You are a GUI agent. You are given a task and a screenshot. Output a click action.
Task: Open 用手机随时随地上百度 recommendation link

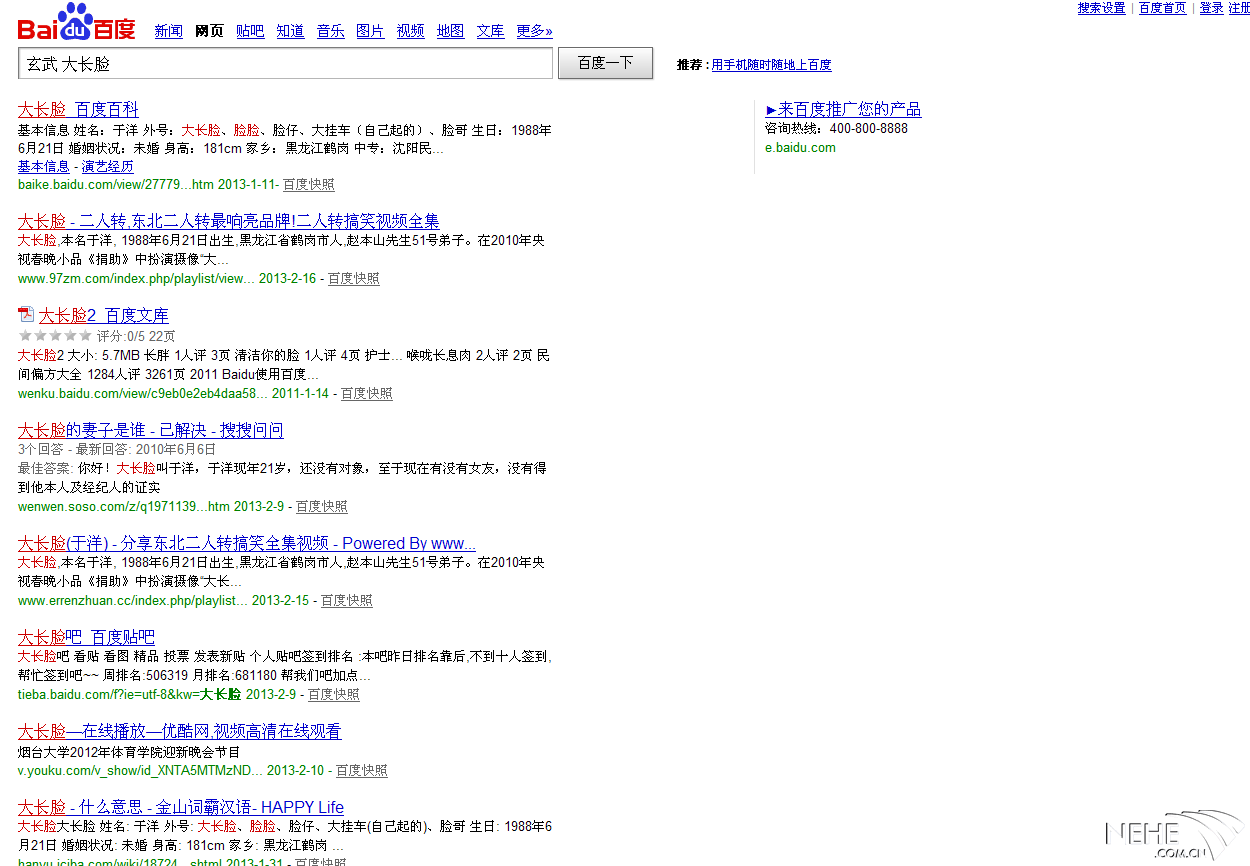click(x=771, y=65)
